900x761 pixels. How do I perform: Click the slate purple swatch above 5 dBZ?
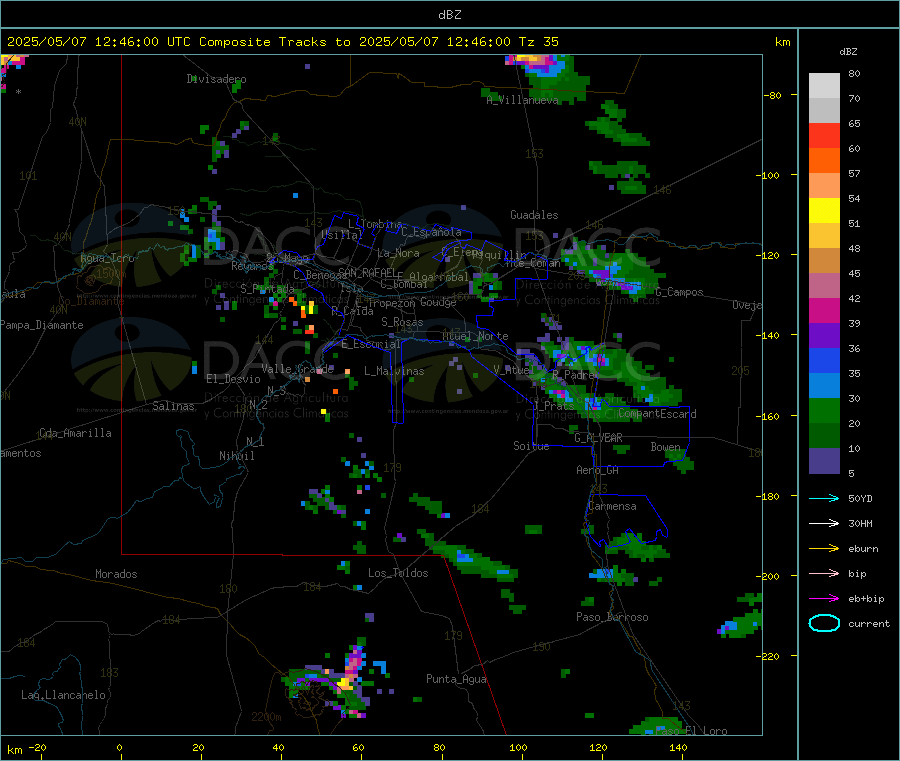coord(824,460)
